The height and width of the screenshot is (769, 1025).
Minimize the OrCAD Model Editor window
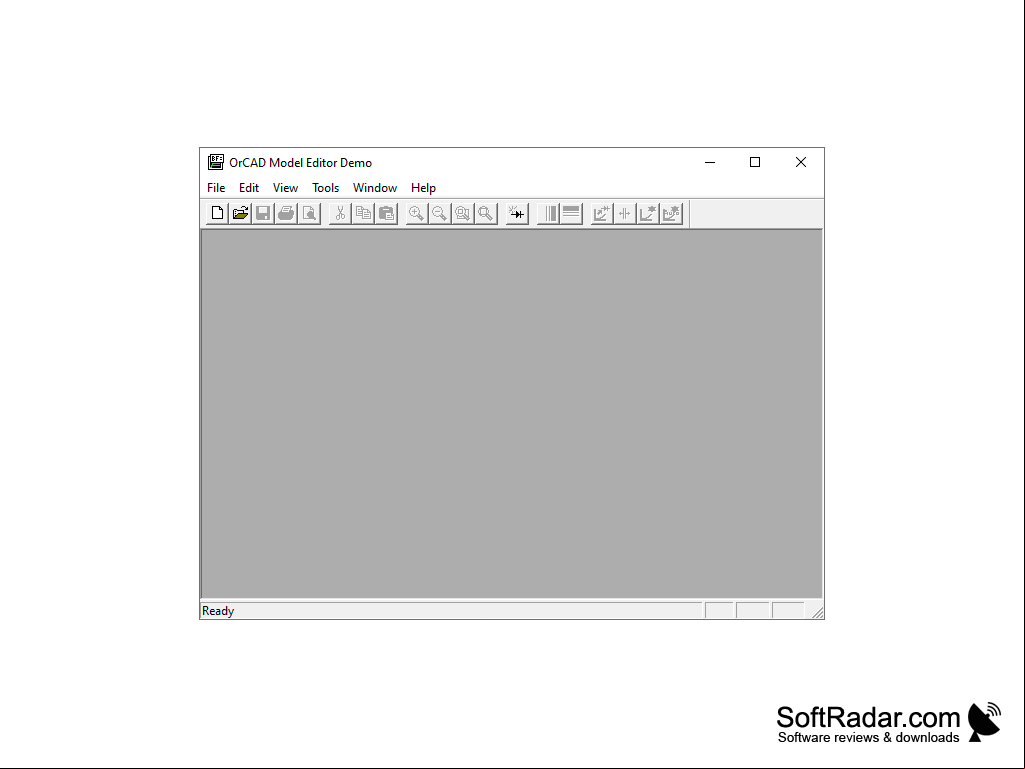[x=710, y=162]
